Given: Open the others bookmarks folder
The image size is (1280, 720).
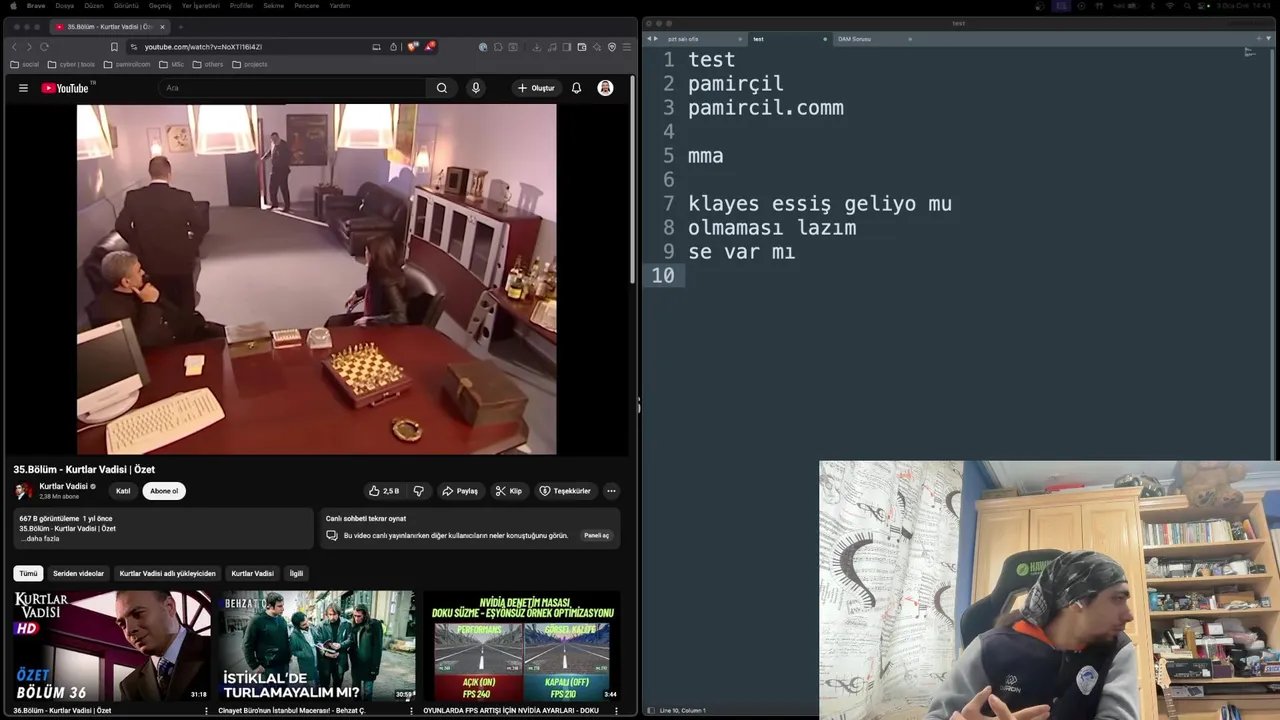Looking at the screenshot, I should (x=208, y=64).
